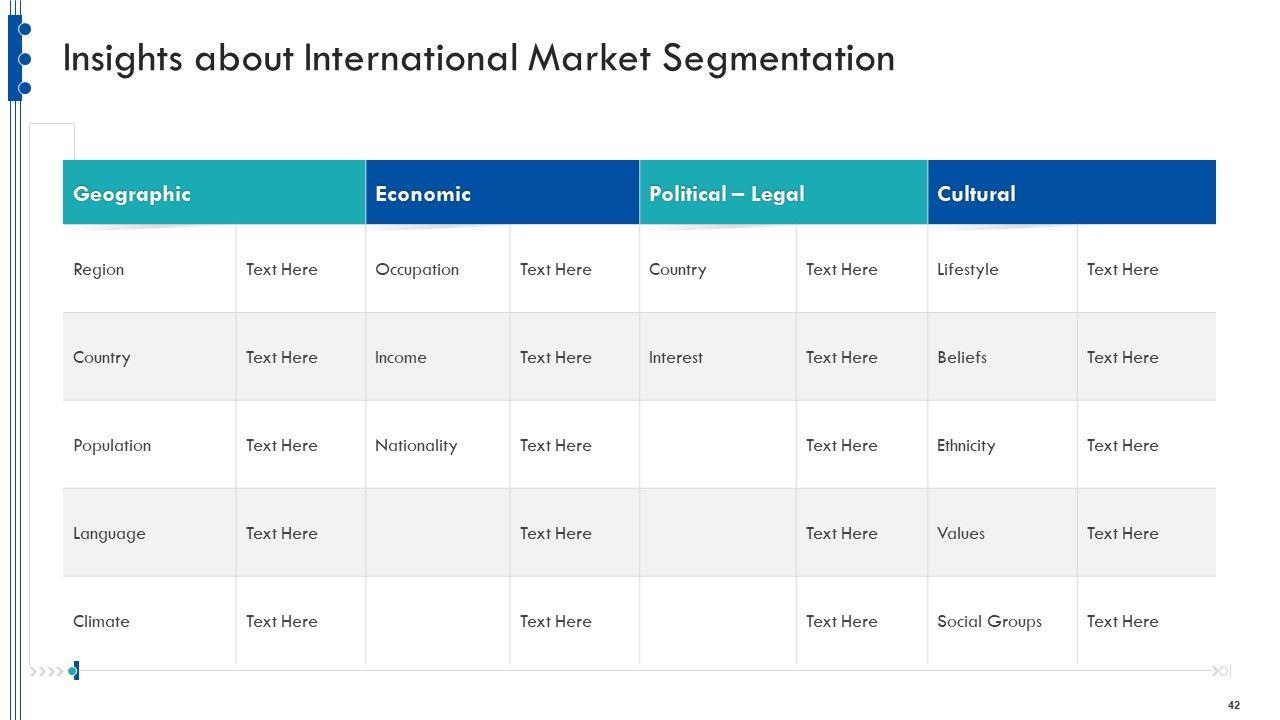Click the Ethnicity cell
Screen dimensions: 1280x720
[966, 446]
